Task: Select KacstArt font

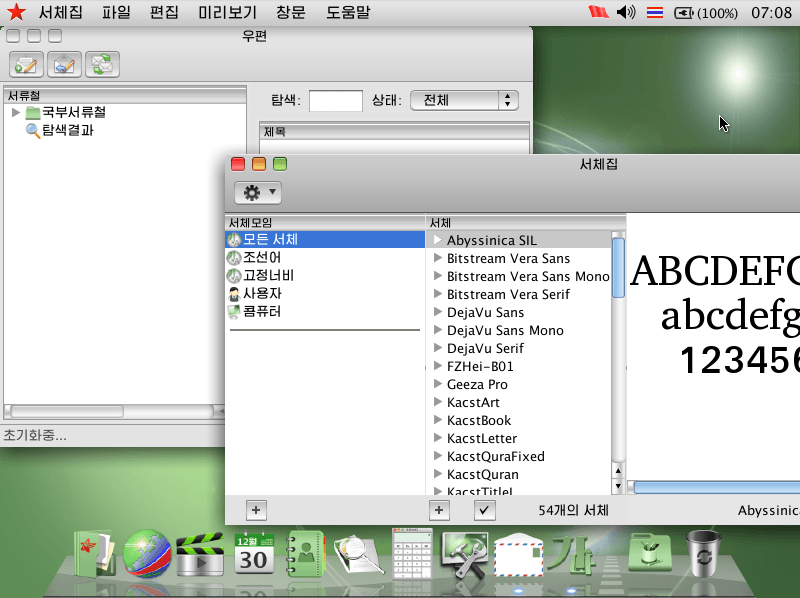Action: click(x=473, y=402)
